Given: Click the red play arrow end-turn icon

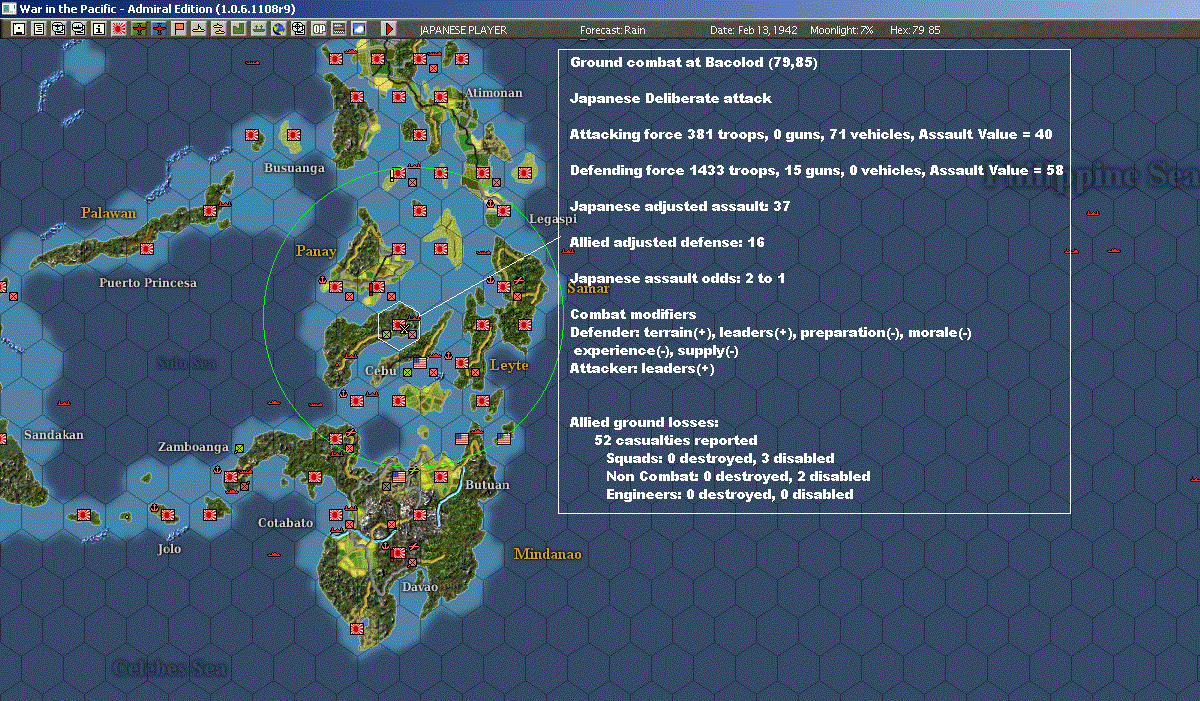Looking at the screenshot, I should coord(389,29).
